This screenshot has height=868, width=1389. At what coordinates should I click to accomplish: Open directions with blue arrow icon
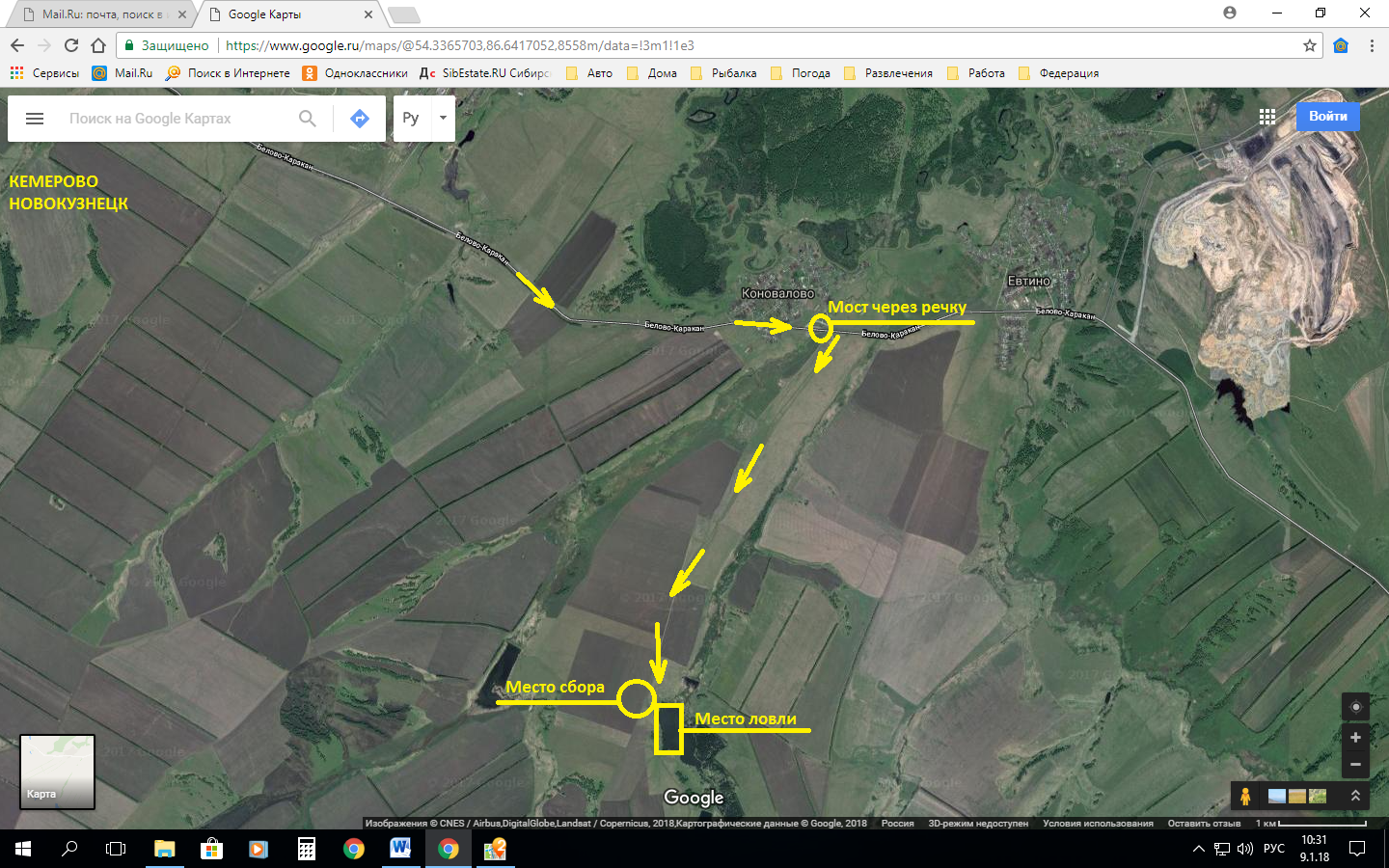click(x=359, y=119)
